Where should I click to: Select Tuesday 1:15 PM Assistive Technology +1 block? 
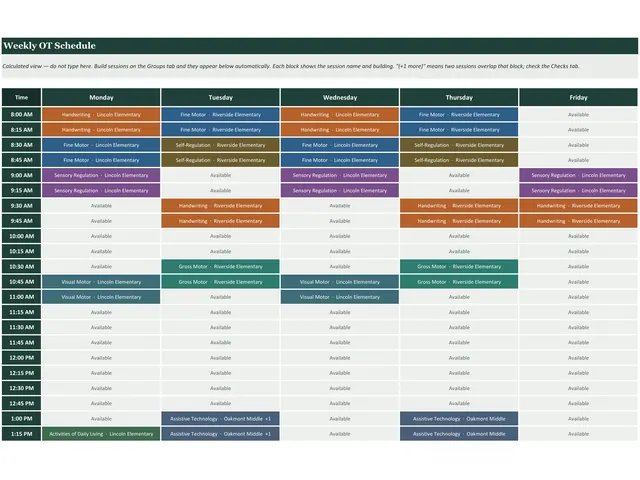click(x=220, y=434)
